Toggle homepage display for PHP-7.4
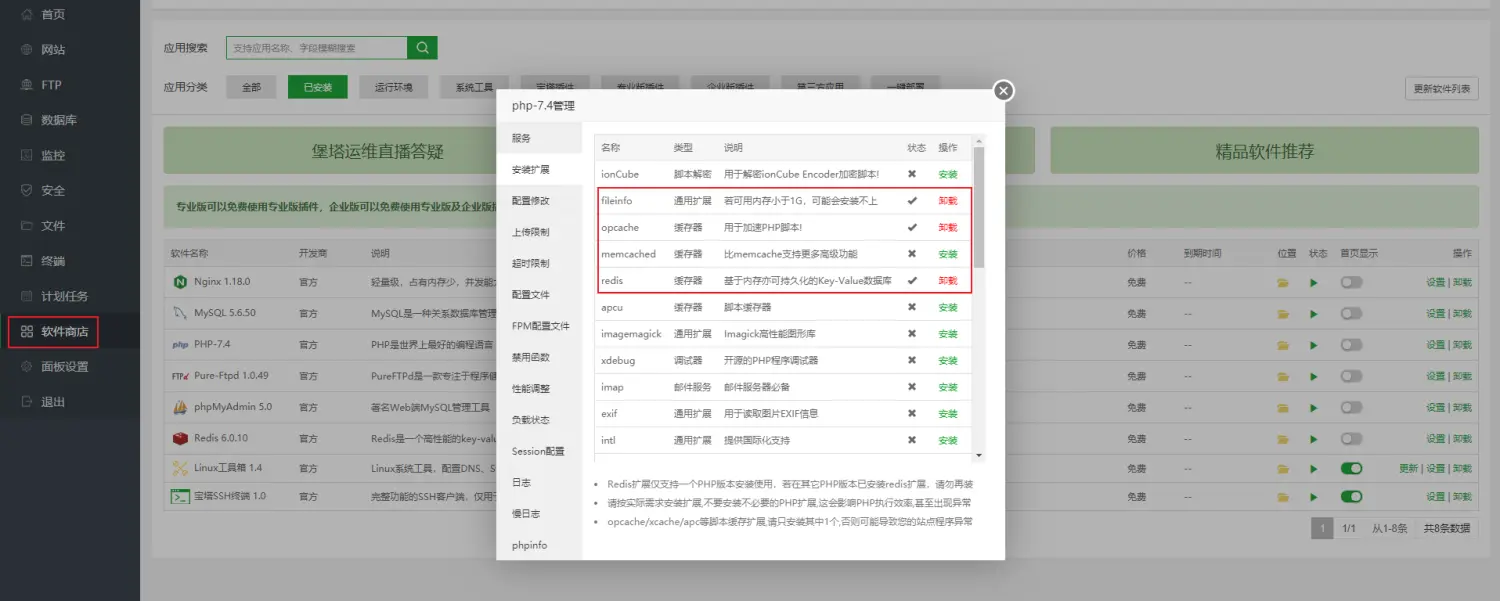Screen dimensions: 1500x601 click(x=1351, y=345)
